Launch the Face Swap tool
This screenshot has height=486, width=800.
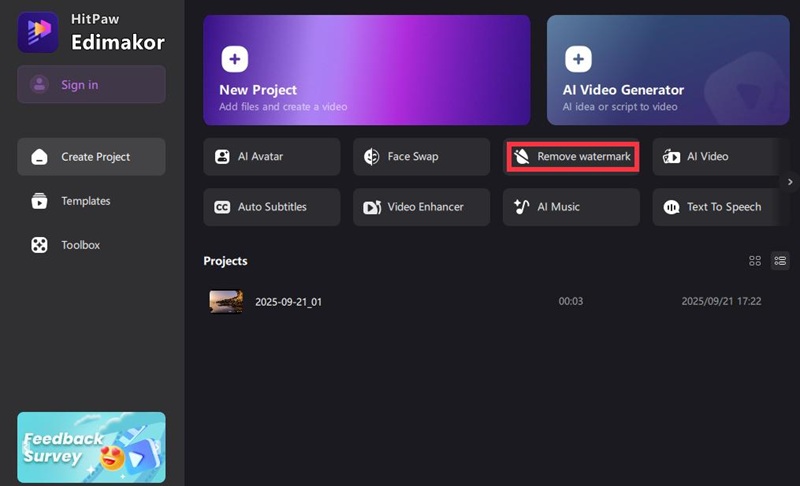(421, 157)
